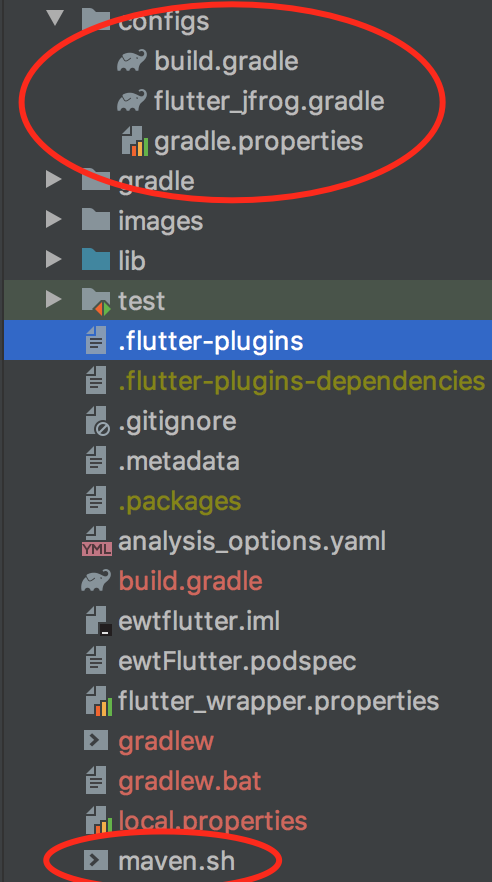This screenshot has height=882, width=492.
Task: Click the module file icon next to ewtflutter.iml
Action: [98, 621]
